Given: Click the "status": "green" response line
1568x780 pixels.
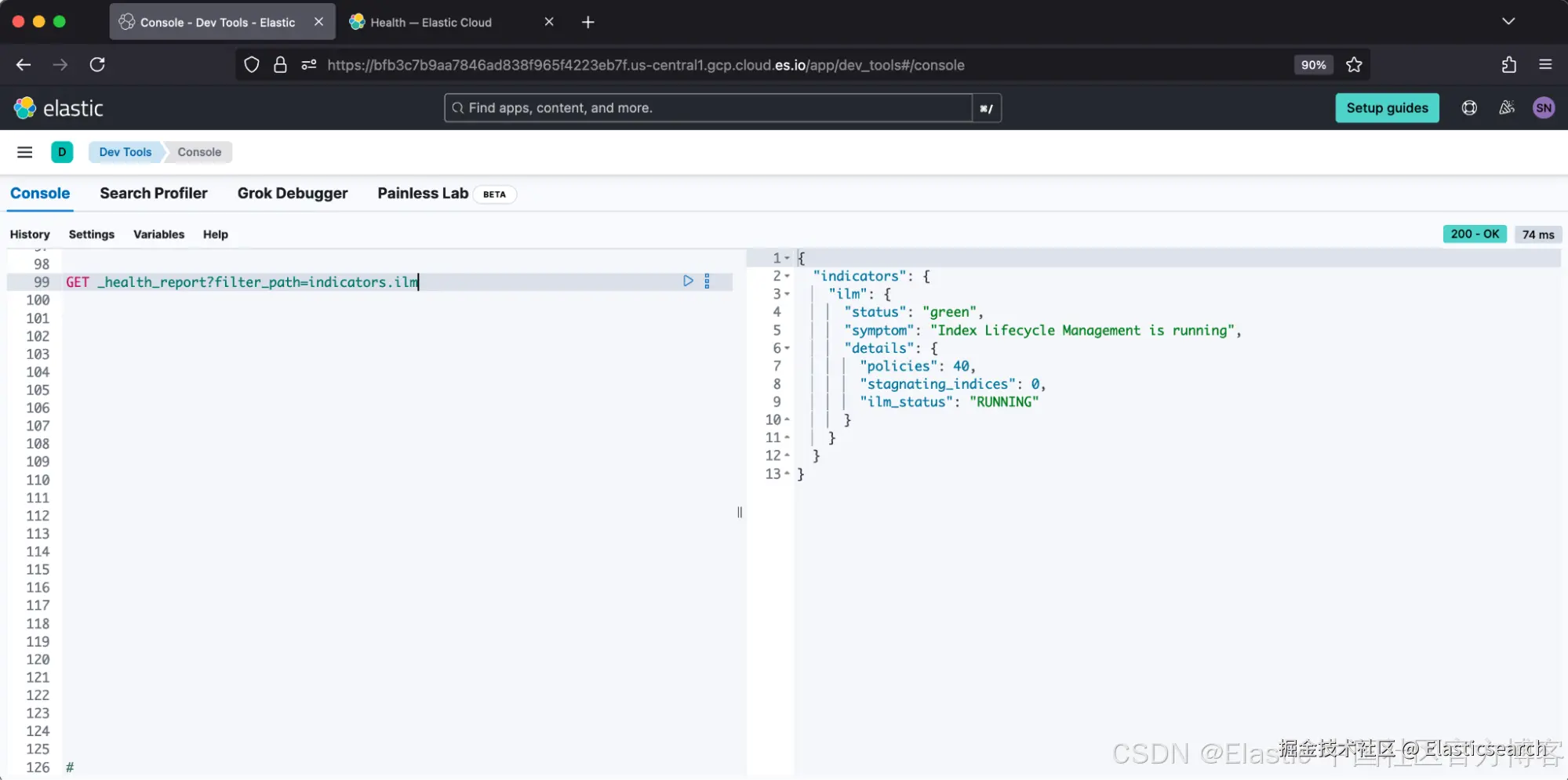Looking at the screenshot, I should (914, 312).
